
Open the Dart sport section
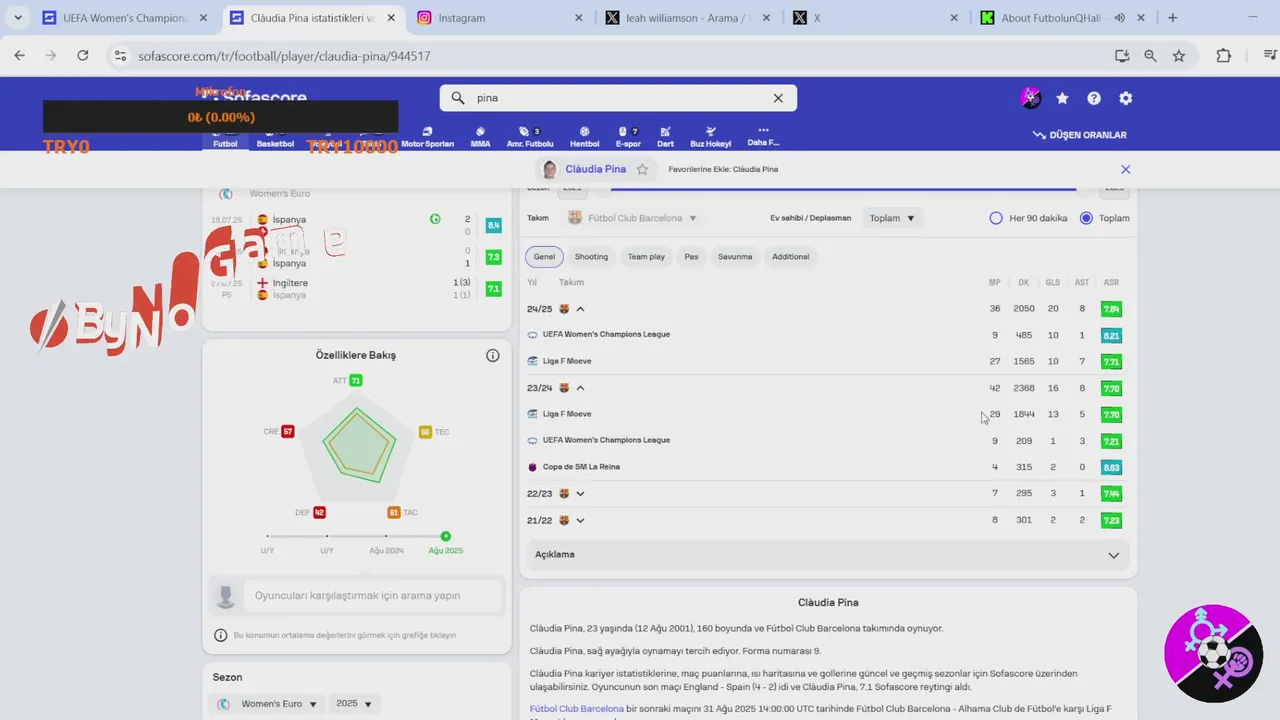tap(665, 137)
